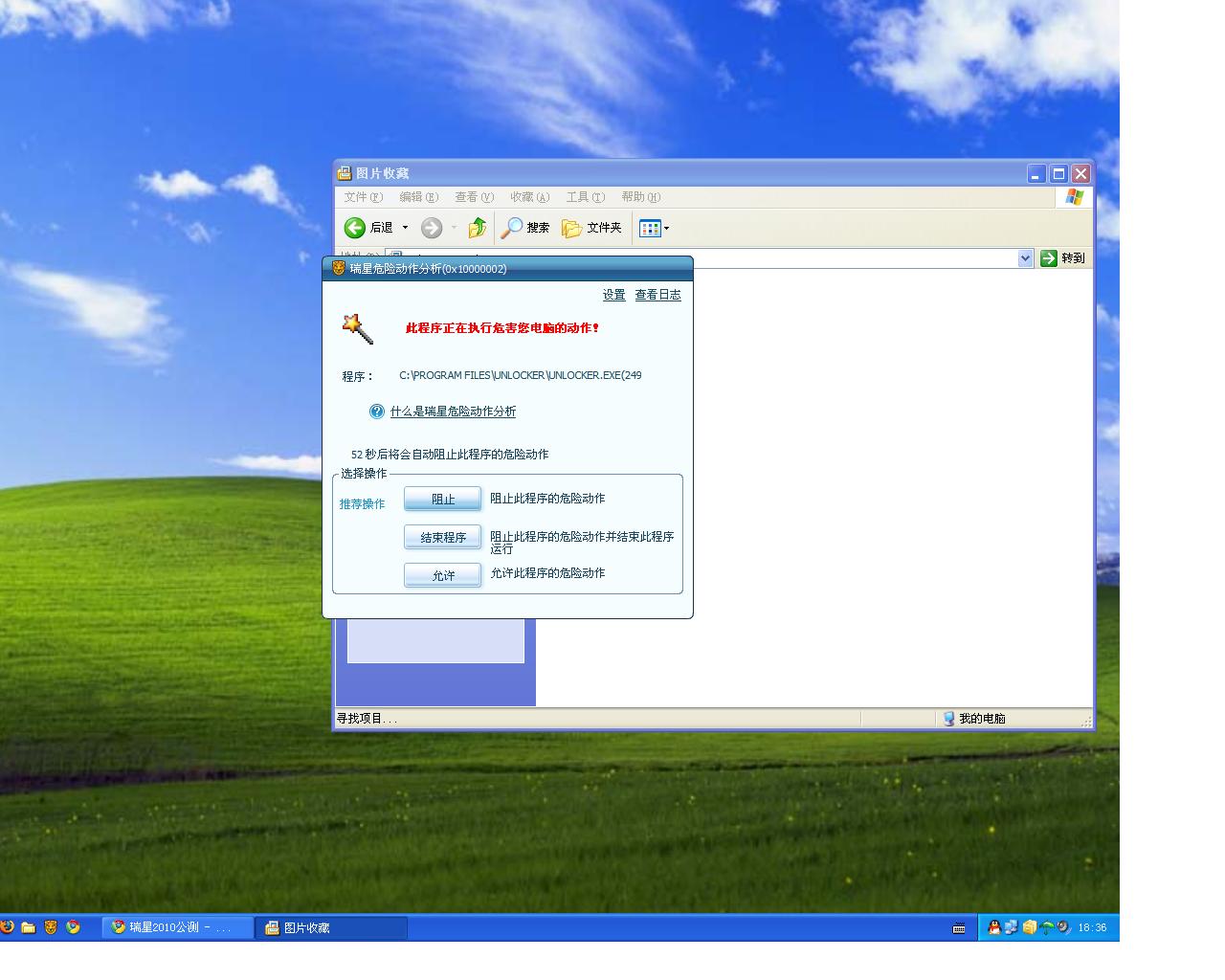The height and width of the screenshot is (980, 1225).
Task: Expand the forward history dropdown arrow
Action: click(454, 228)
